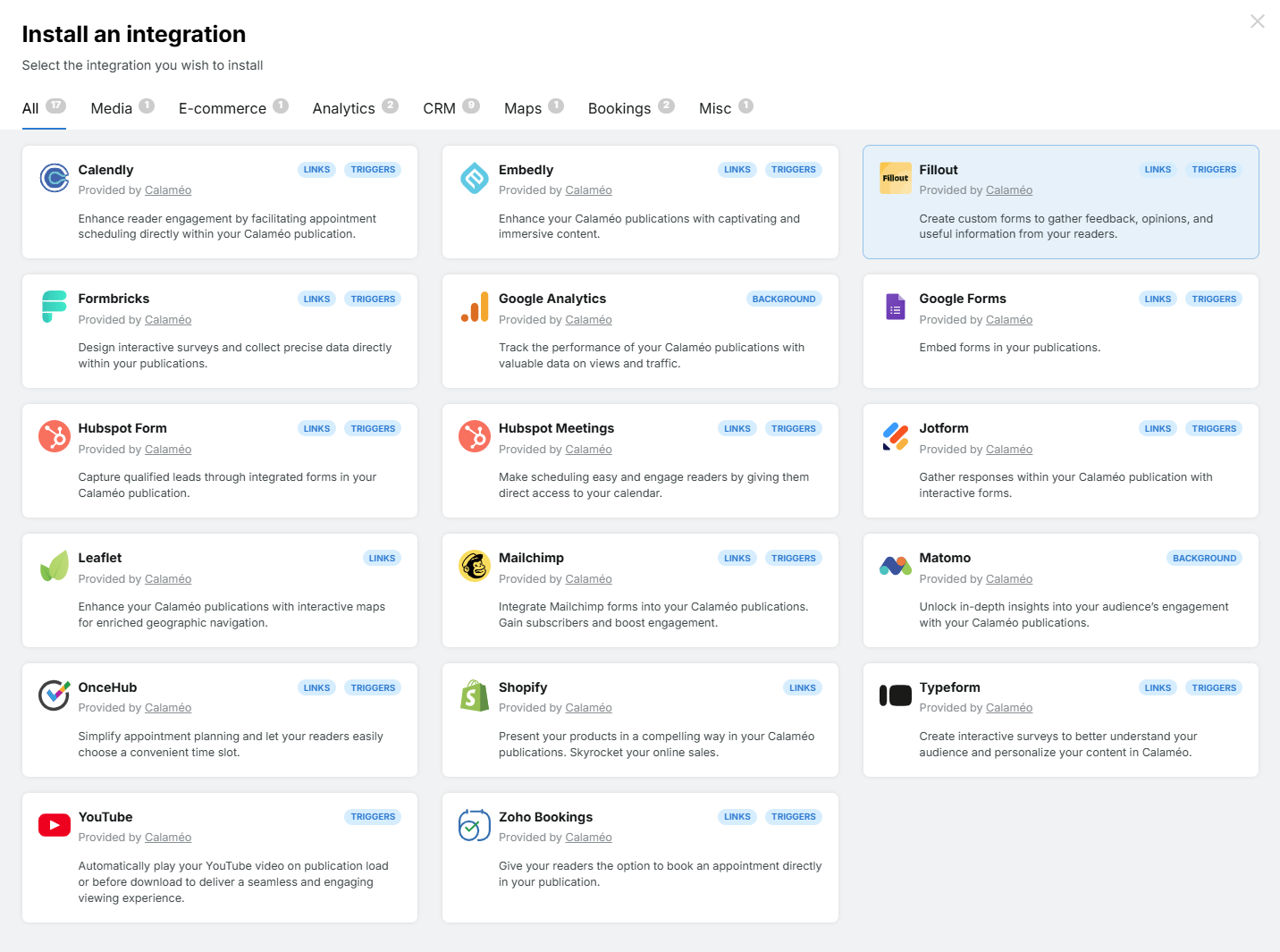Click the 9 count badge on CRM

tap(471, 105)
